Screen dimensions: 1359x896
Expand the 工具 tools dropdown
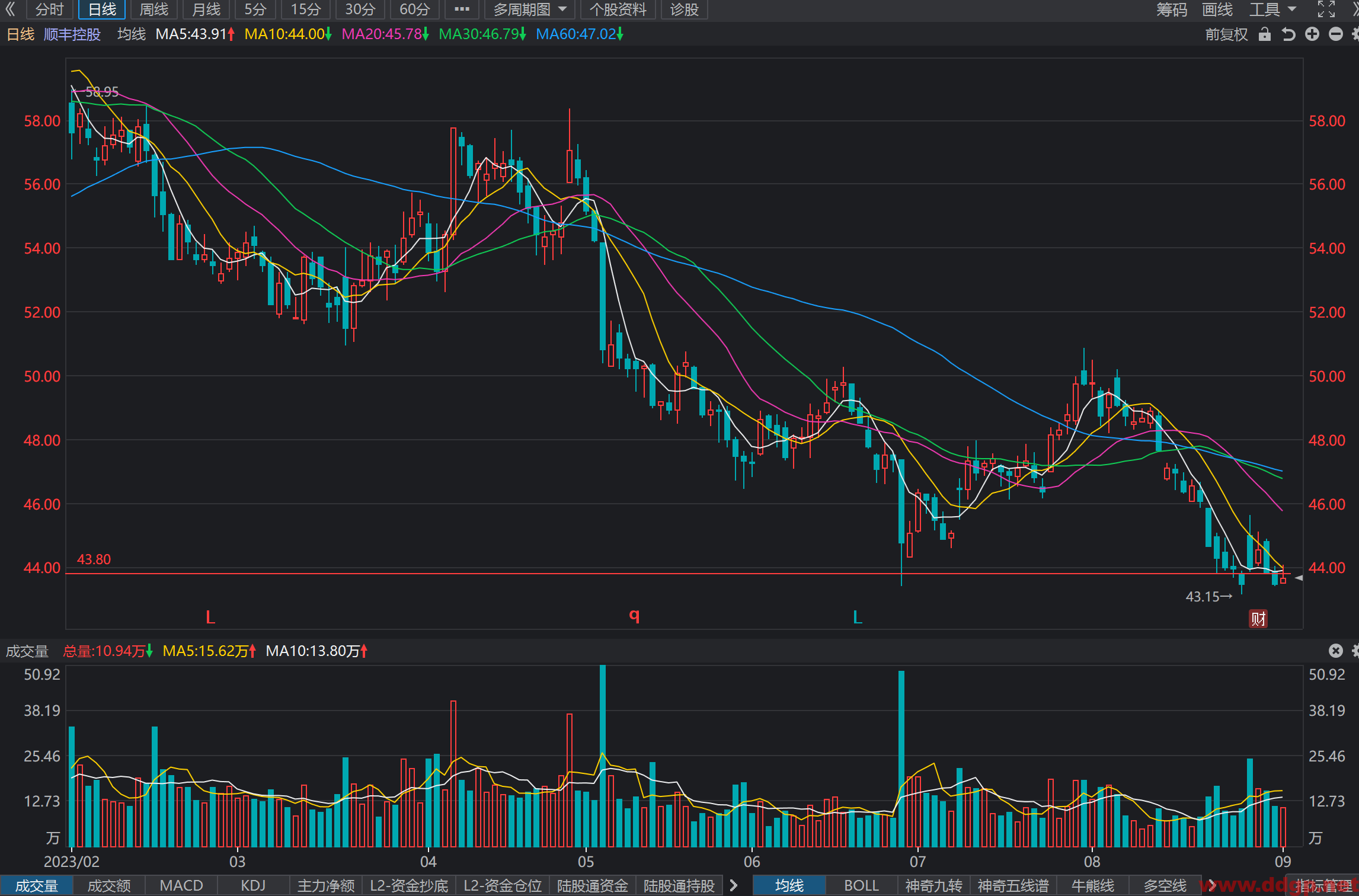click(1273, 9)
